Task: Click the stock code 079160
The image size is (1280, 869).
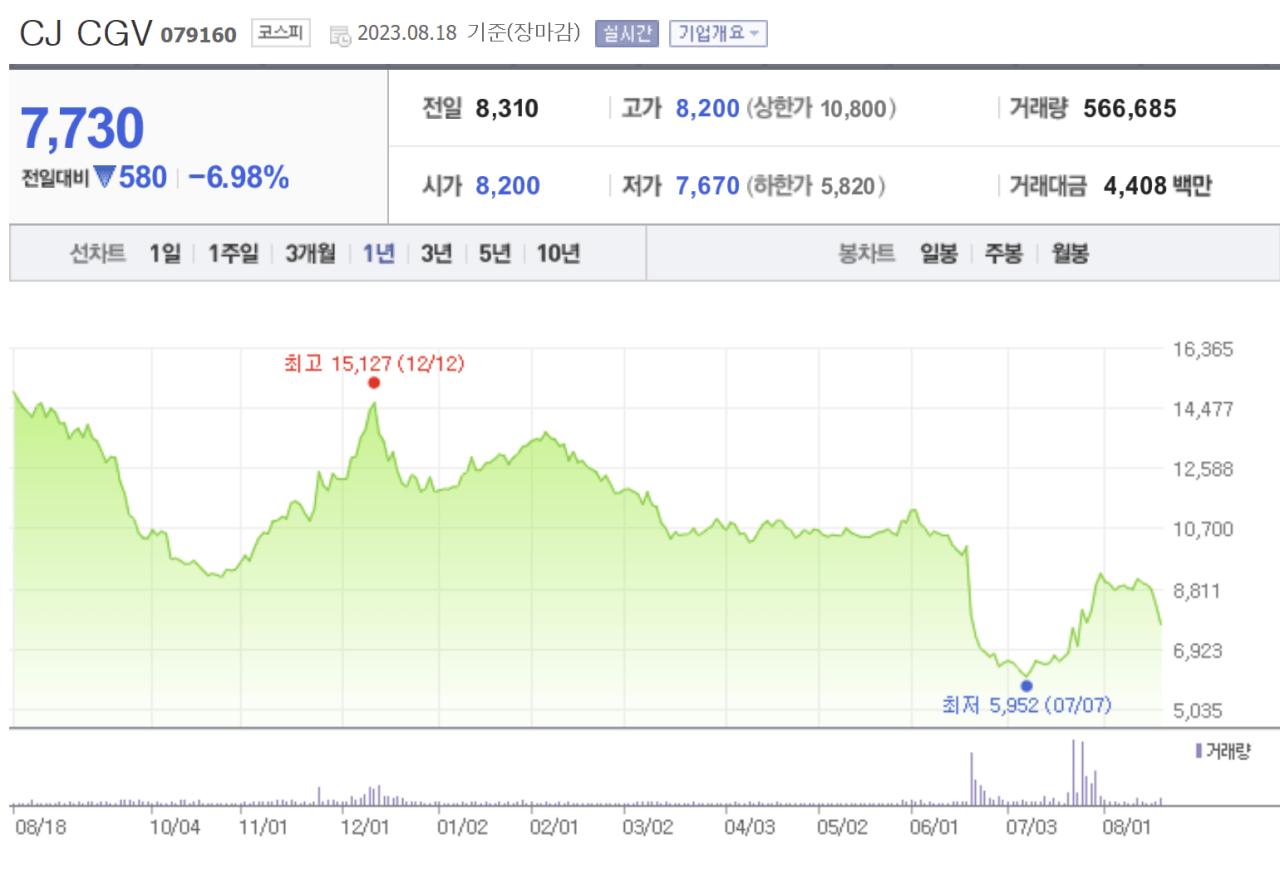Action: click(198, 36)
